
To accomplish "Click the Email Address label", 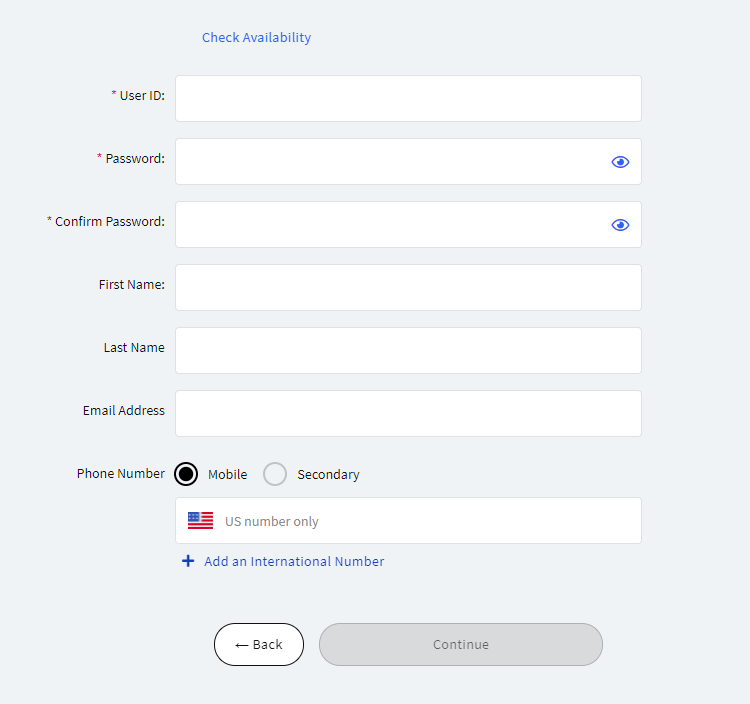I will [124, 410].
